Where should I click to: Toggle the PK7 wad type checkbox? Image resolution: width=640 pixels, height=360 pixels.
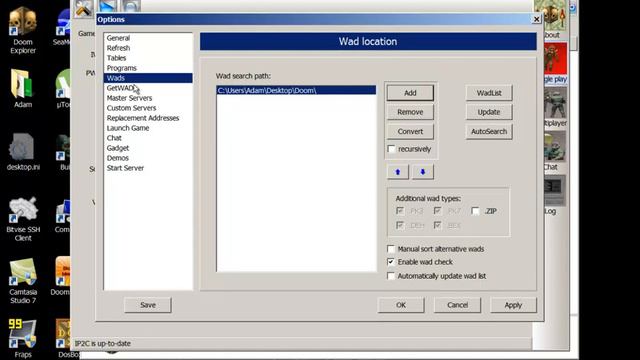click(438, 211)
